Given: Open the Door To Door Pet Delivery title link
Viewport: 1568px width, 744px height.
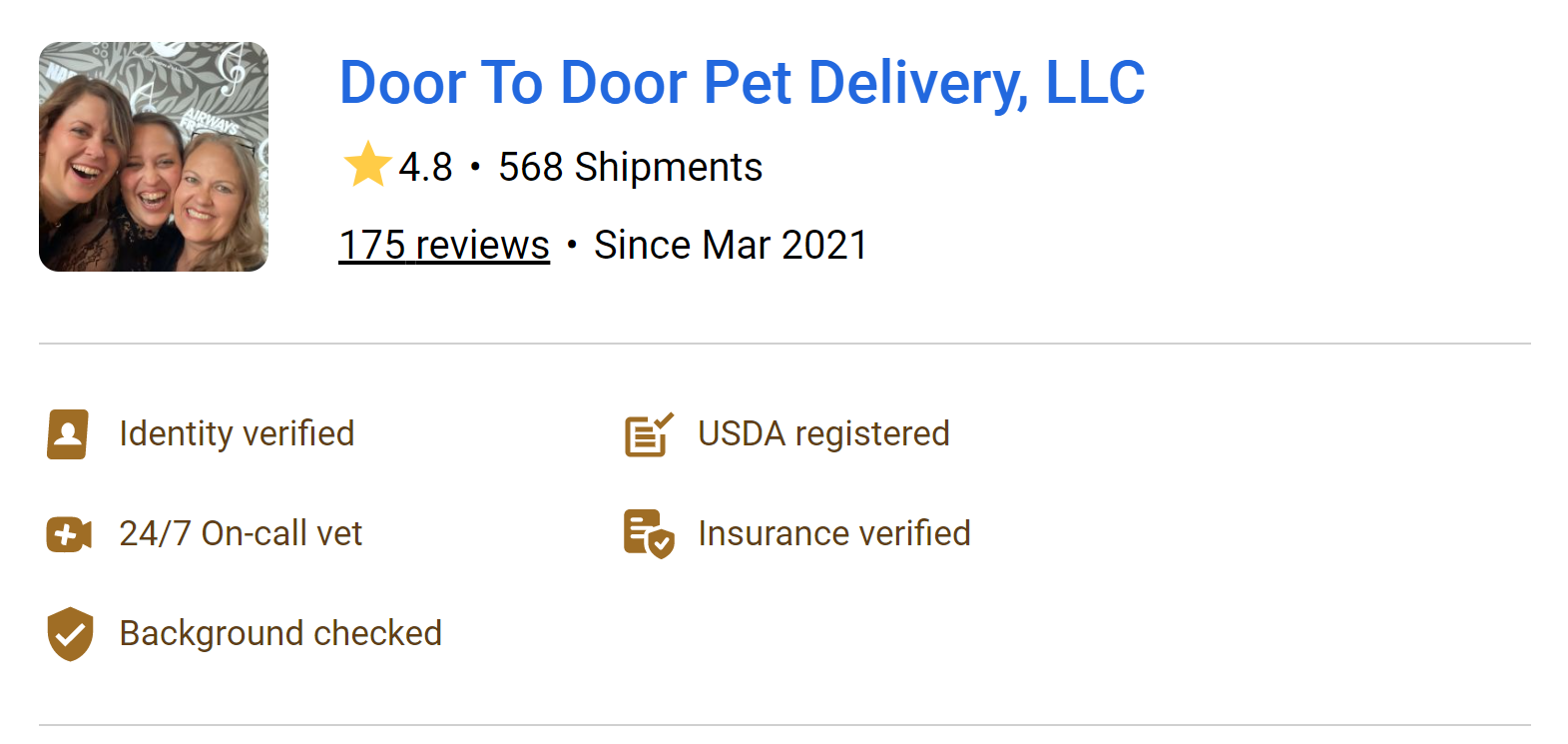Looking at the screenshot, I should 742,83.
